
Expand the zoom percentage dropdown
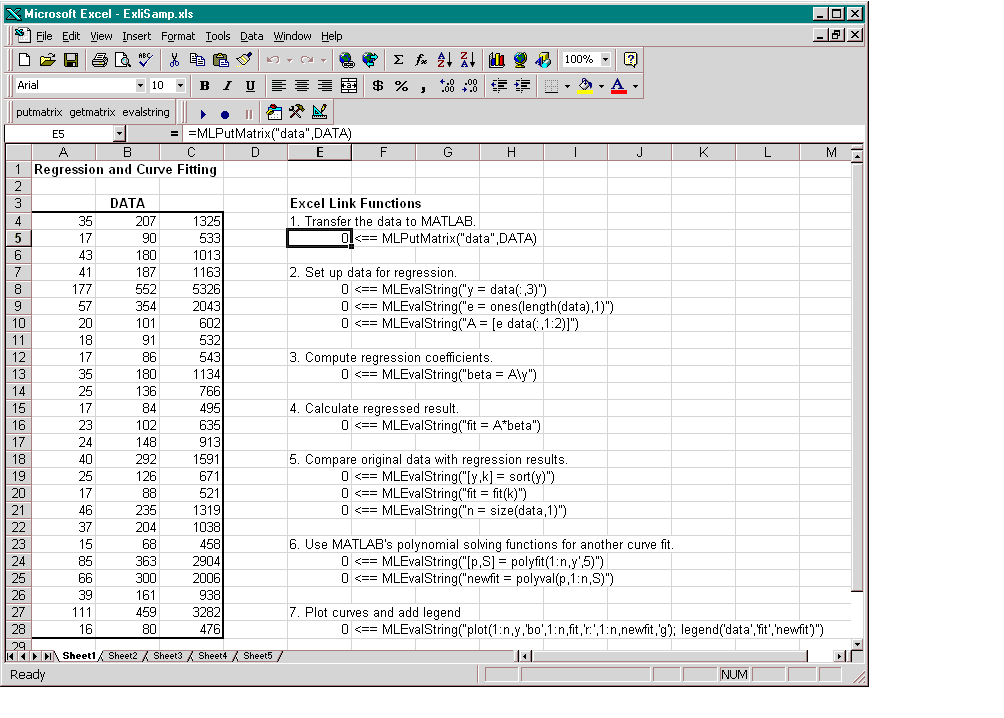tap(605, 60)
